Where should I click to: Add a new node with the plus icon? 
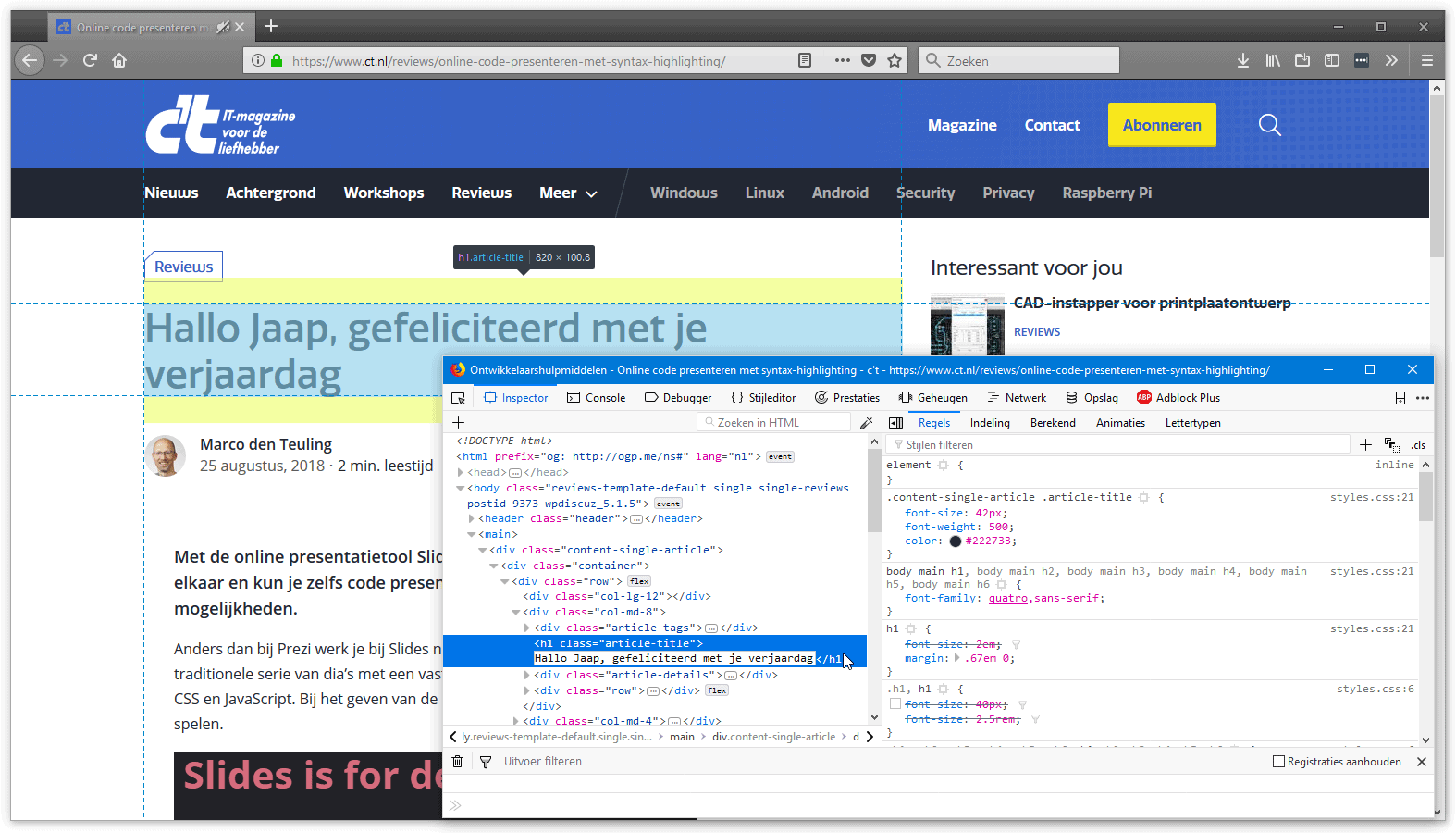(x=458, y=422)
